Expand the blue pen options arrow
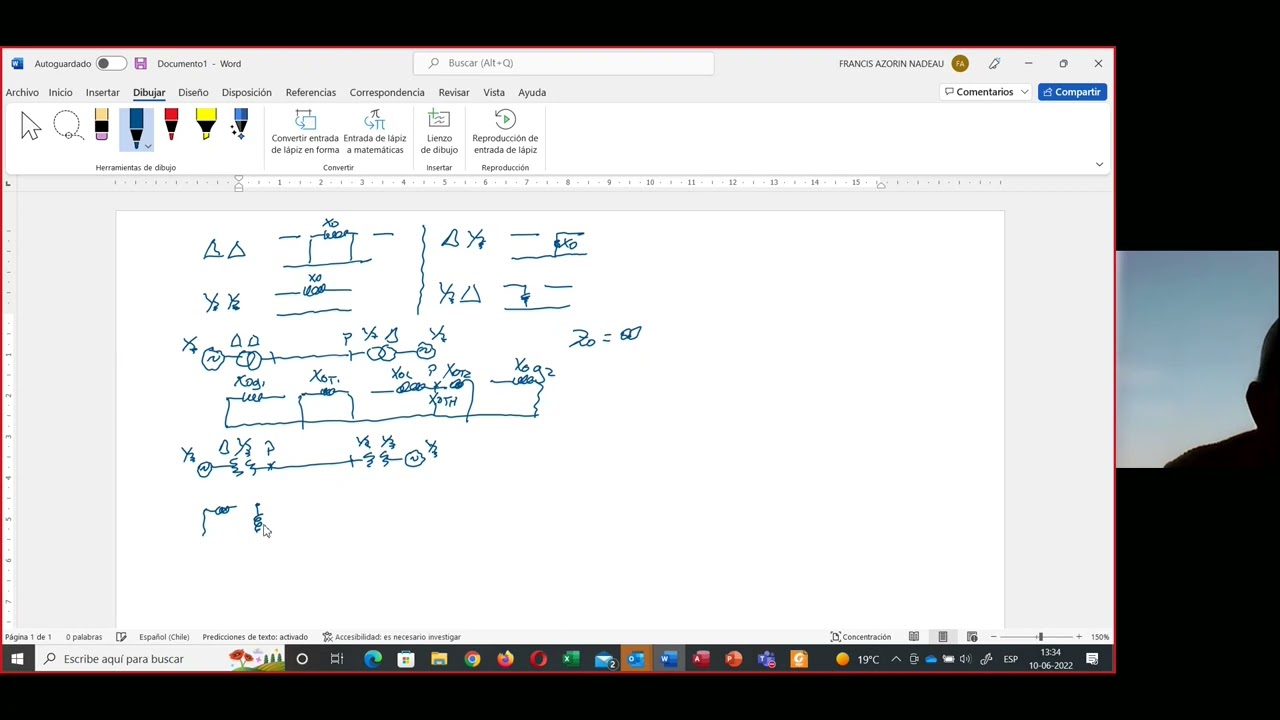This screenshot has width=1280, height=720. (148, 146)
